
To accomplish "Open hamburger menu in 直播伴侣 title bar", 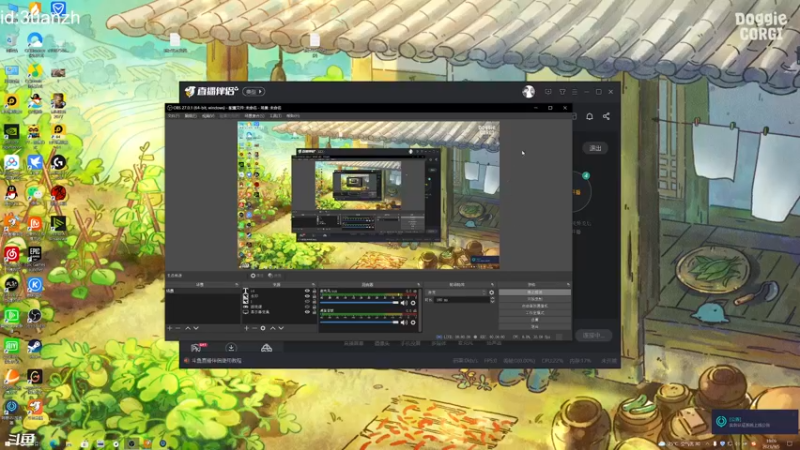I will pos(574,92).
